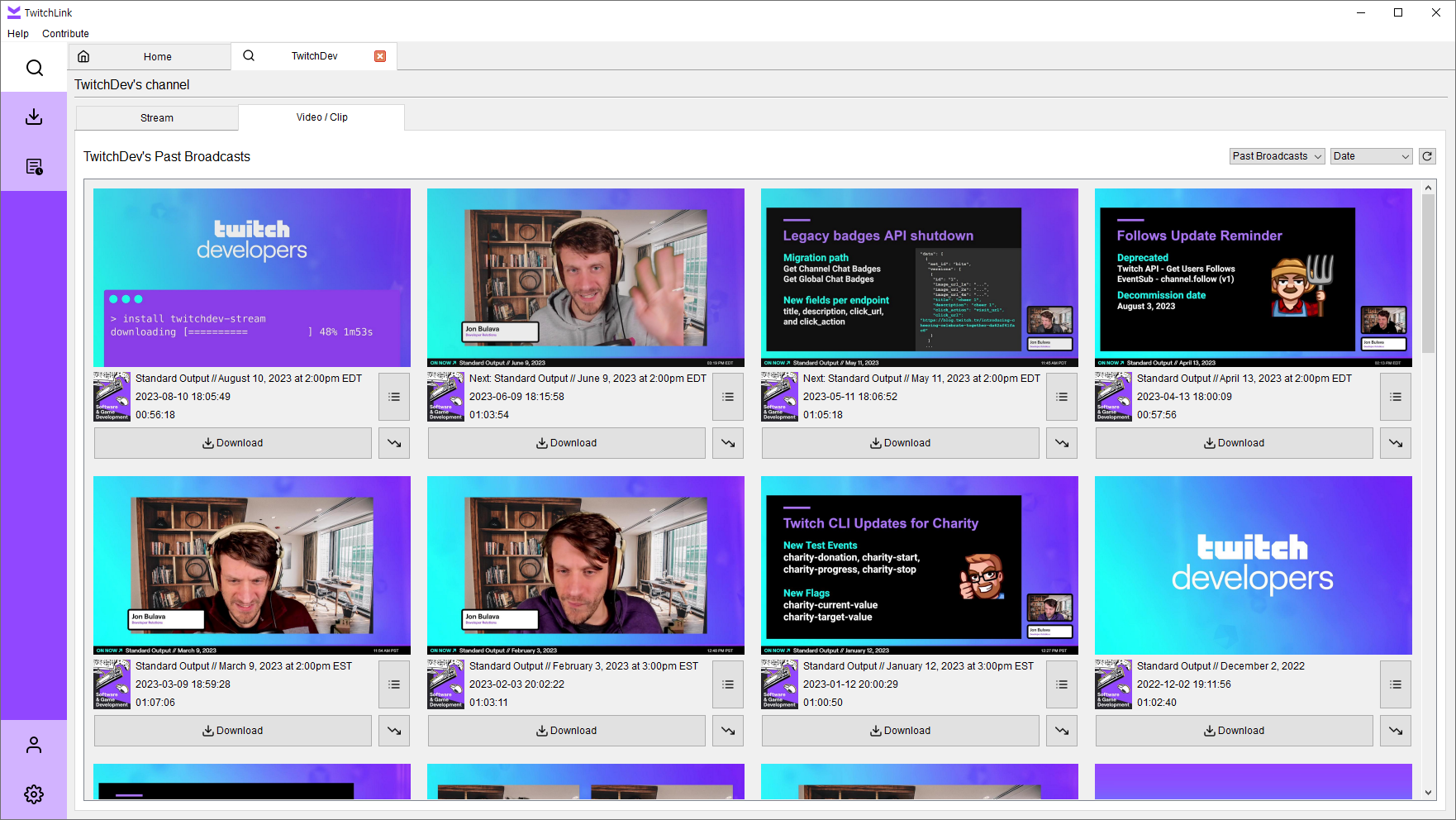This screenshot has width=1456, height=820.
Task: Click the broadcast list scroll up arrow
Action: 1428,188
